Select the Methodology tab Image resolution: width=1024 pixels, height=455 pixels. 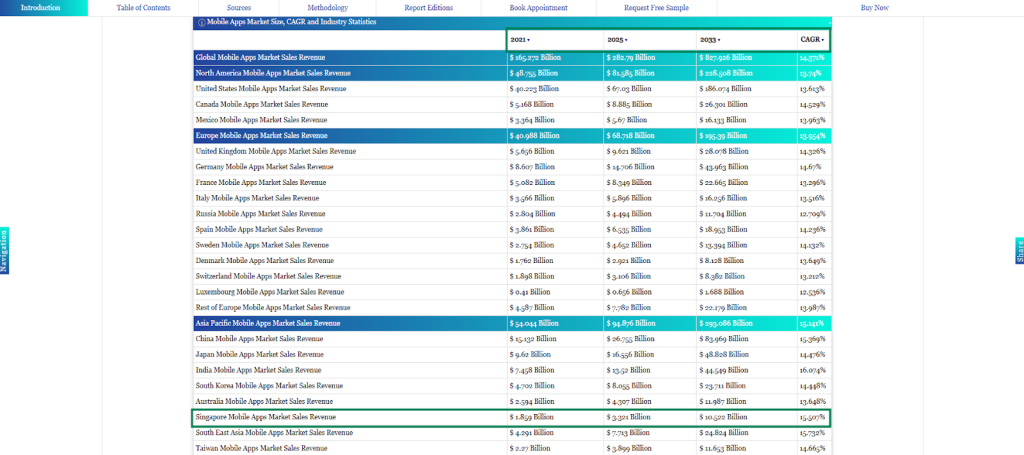coord(328,8)
